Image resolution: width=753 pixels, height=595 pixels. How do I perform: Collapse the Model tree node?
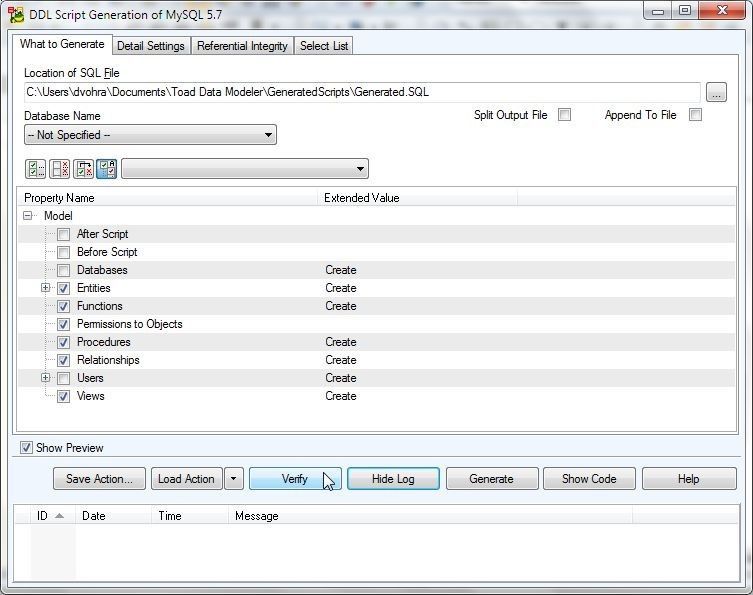[28, 216]
